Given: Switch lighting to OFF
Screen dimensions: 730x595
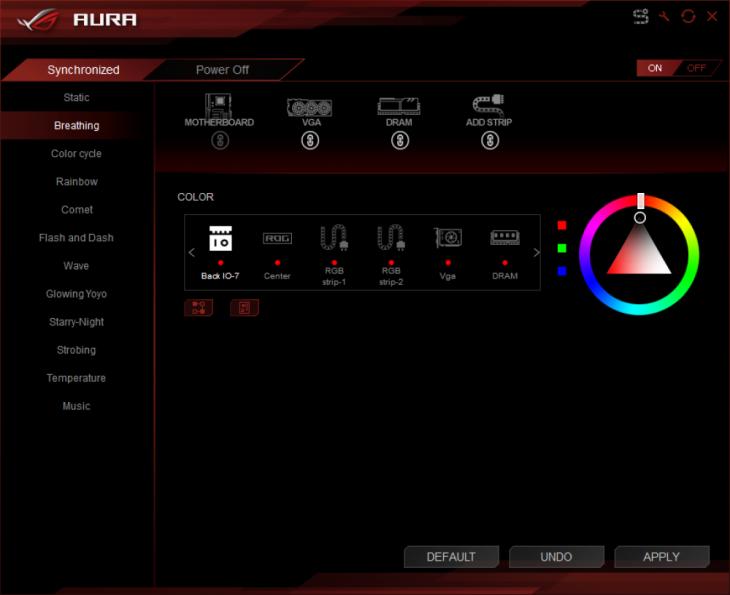Looking at the screenshot, I should tap(696, 68).
